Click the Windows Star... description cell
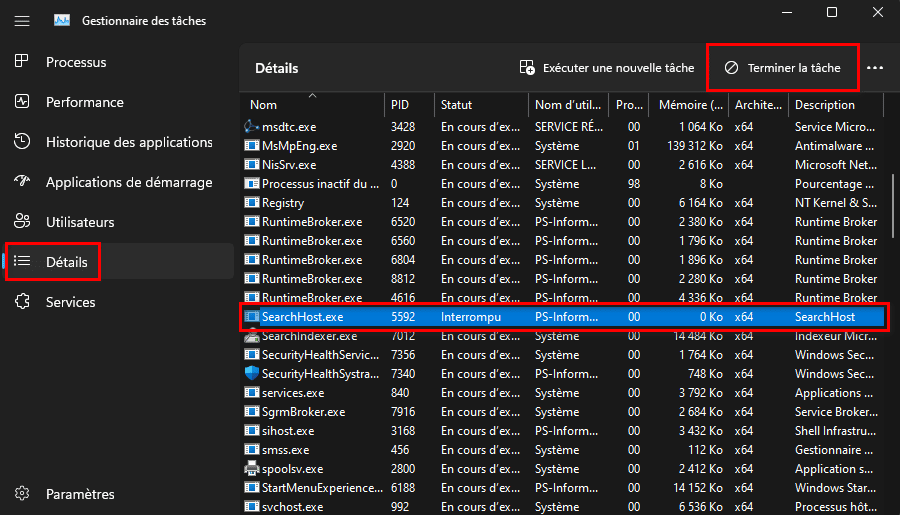This screenshot has height=515, width=900. click(835, 487)
